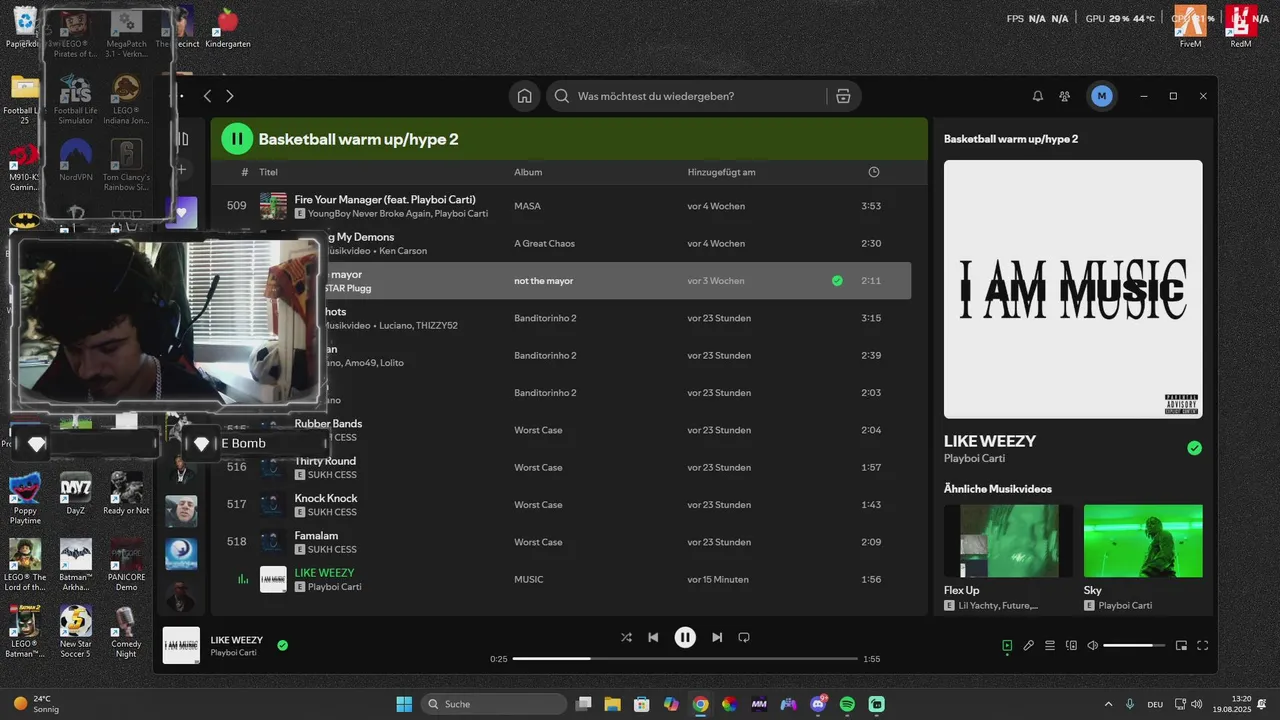Skip to next track
Viewport: 1280px width, 720px height.
717,637
